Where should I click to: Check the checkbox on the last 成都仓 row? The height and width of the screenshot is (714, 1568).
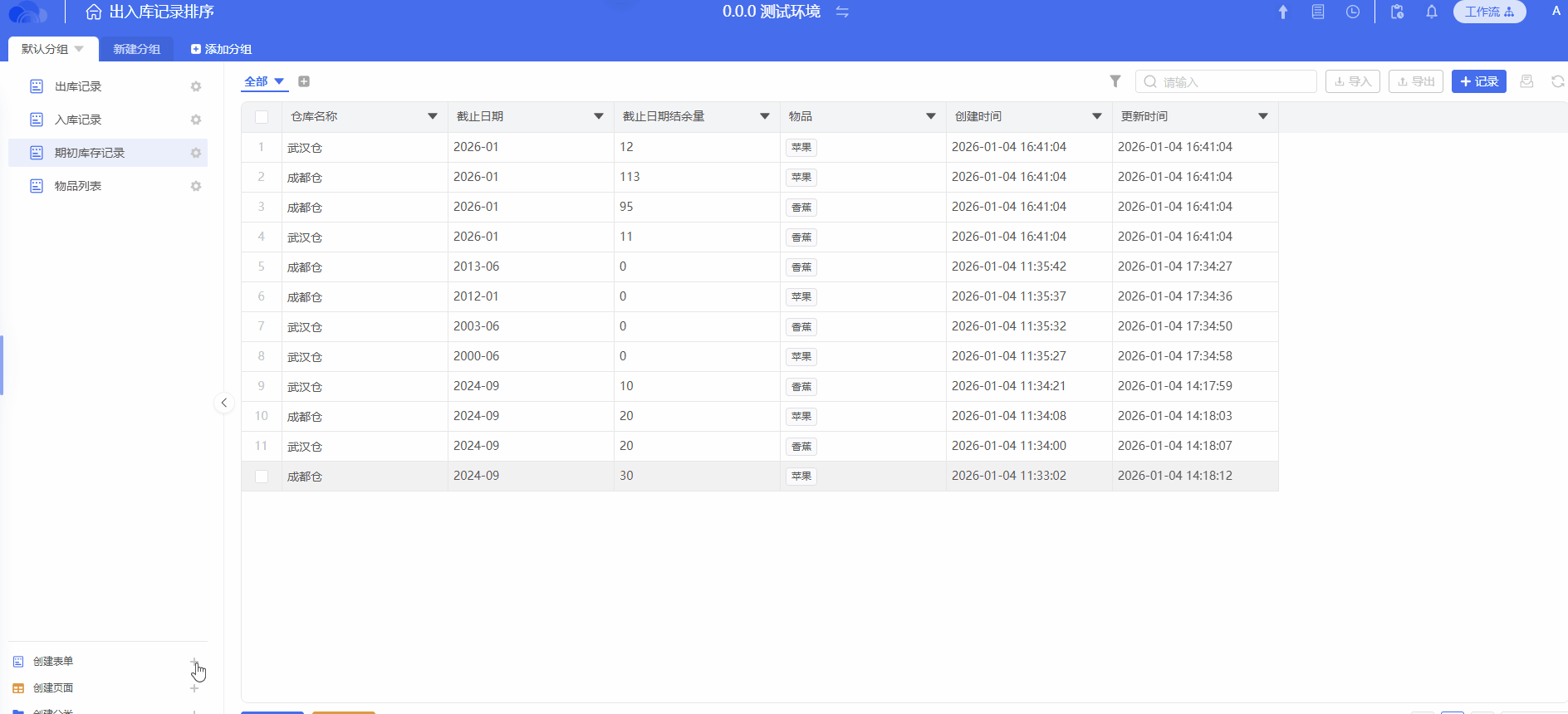(x=262, y=477)
